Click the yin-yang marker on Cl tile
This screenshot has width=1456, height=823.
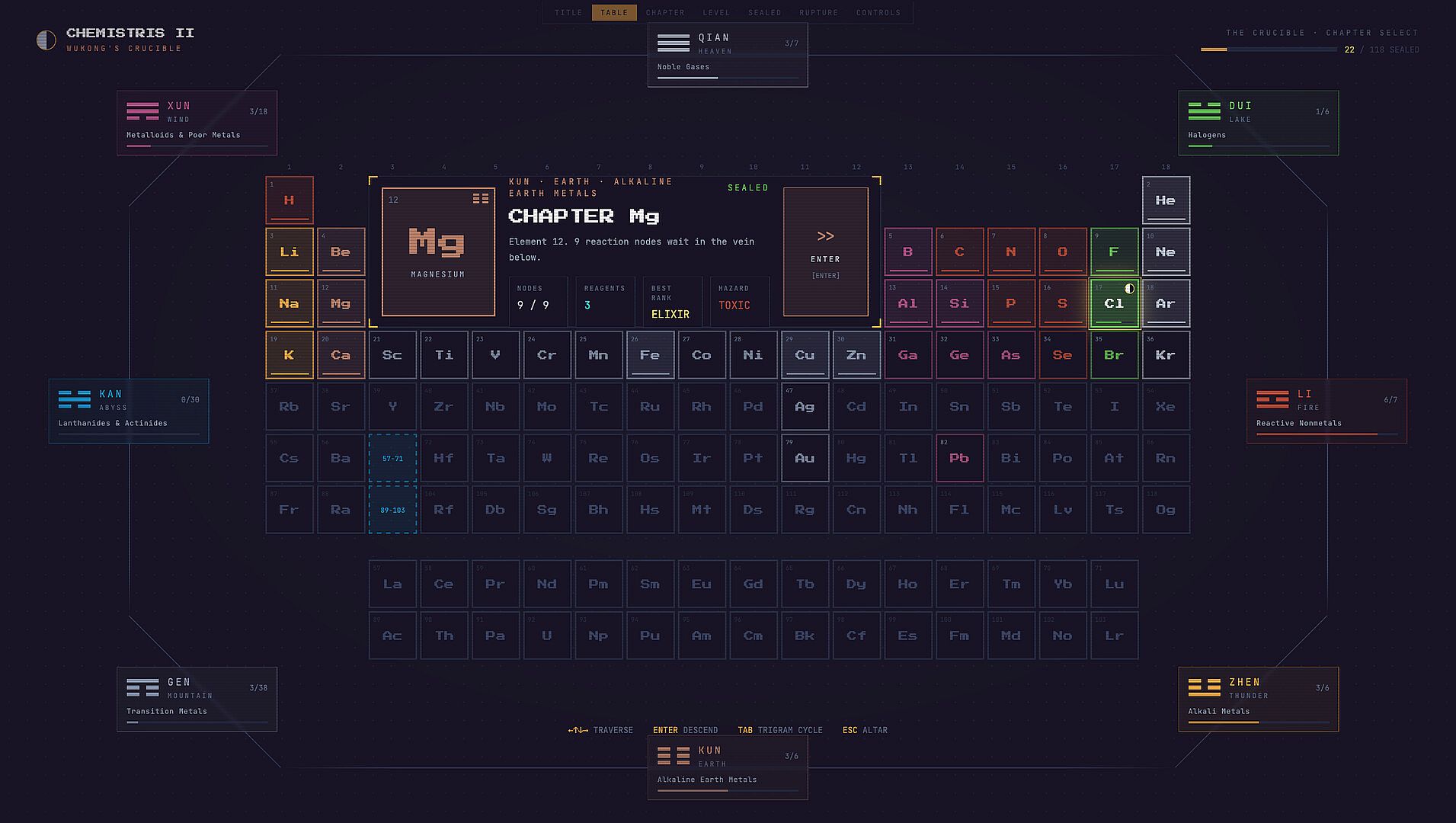pyautogui.click(x=1129, y=288)
